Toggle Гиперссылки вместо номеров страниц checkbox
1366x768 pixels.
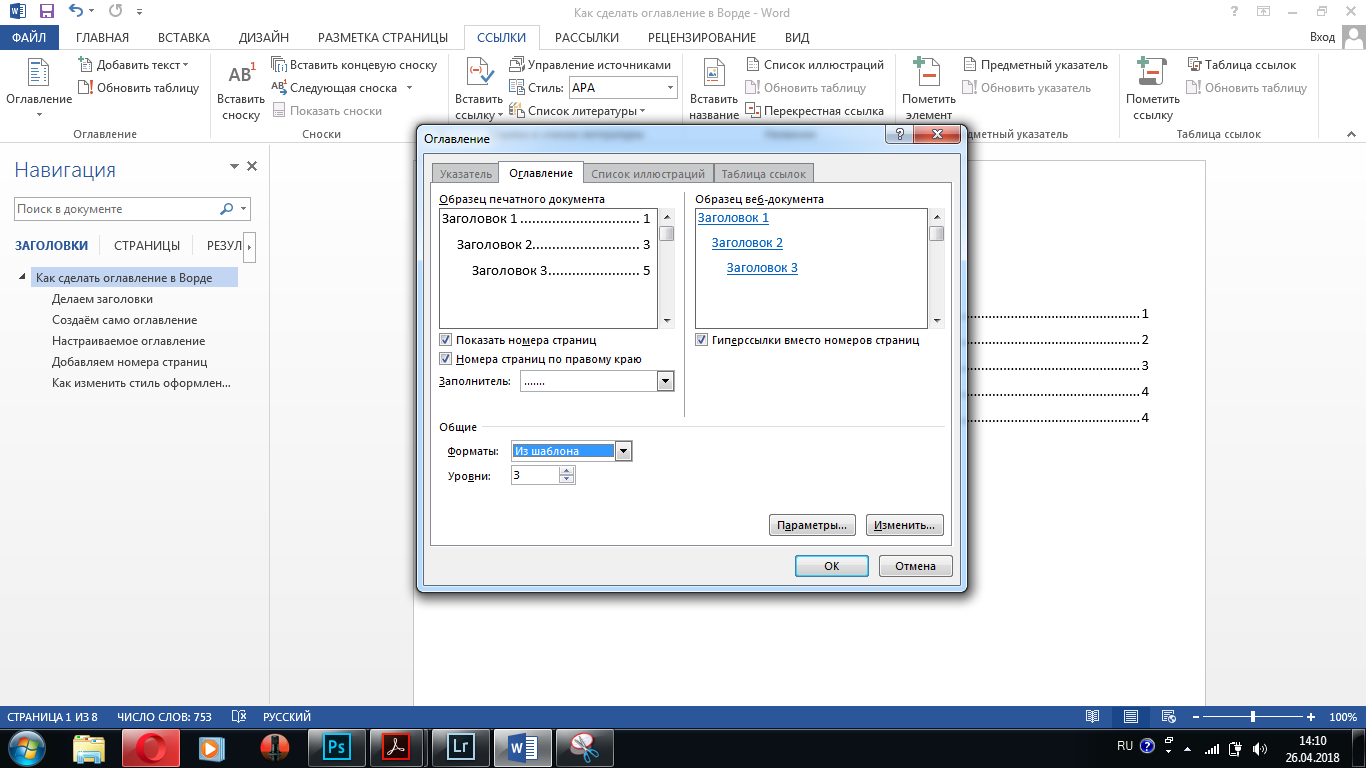tap(702, 340)
